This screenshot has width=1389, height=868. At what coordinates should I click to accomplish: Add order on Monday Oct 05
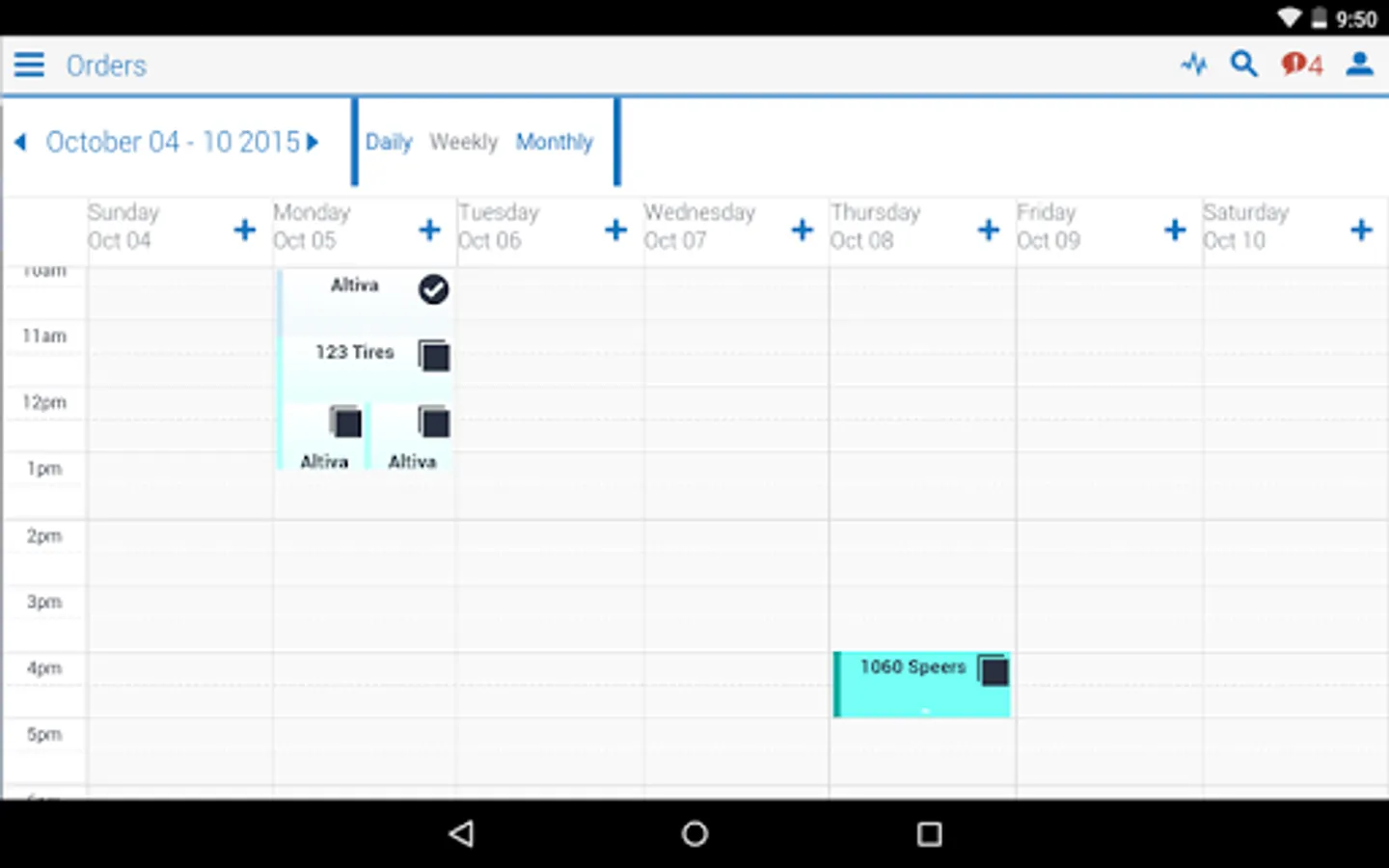pyautogui.click(x=430, y=230)
